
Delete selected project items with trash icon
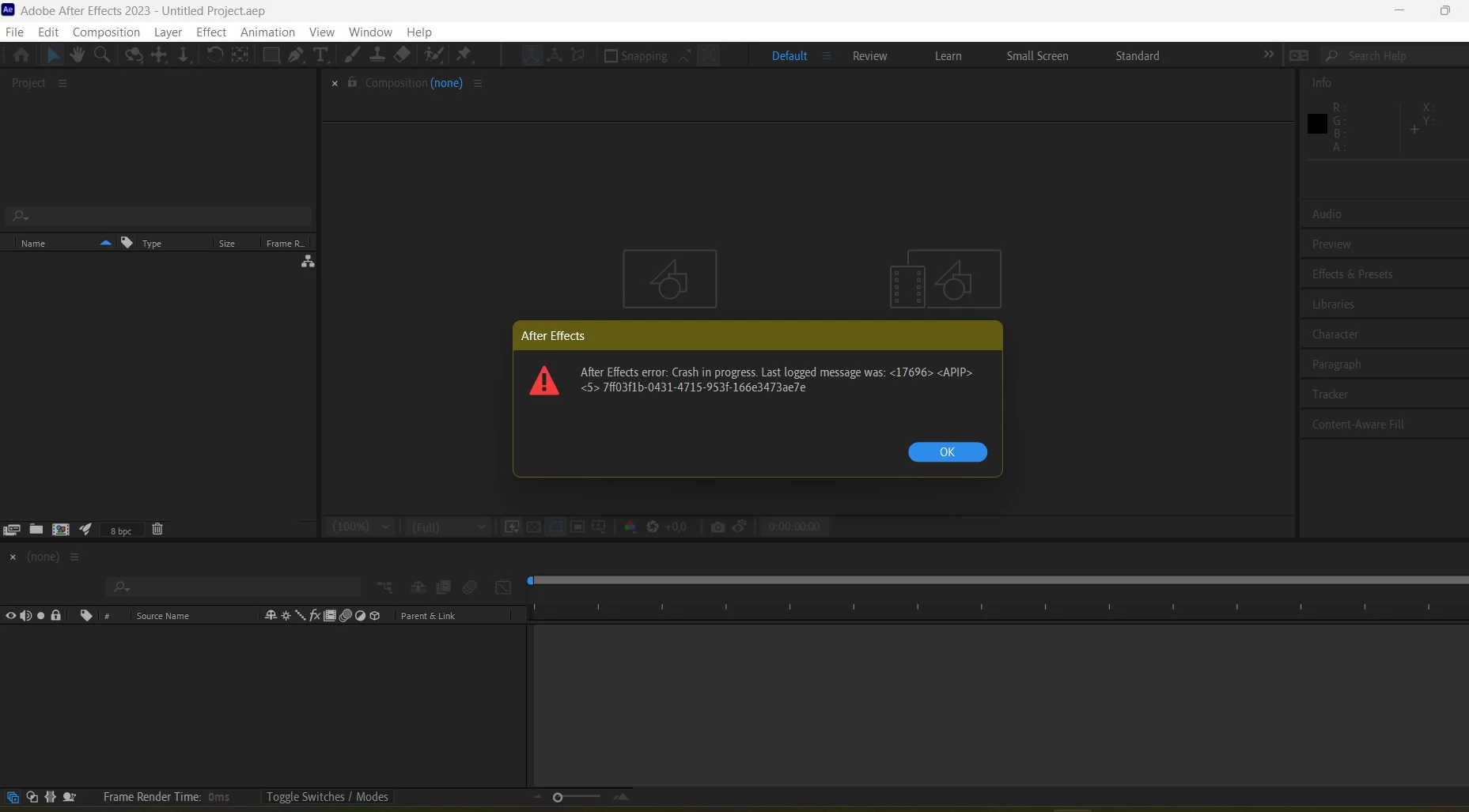tap(157, 529)
